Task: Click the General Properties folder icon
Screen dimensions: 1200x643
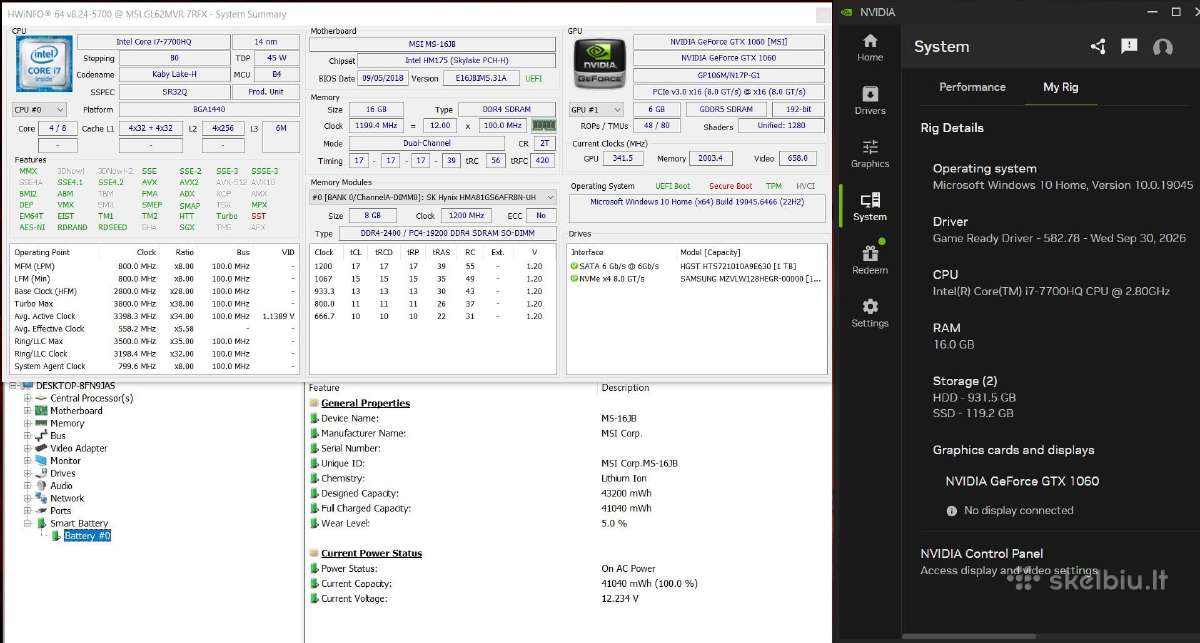Action: [x=314, y=403]
